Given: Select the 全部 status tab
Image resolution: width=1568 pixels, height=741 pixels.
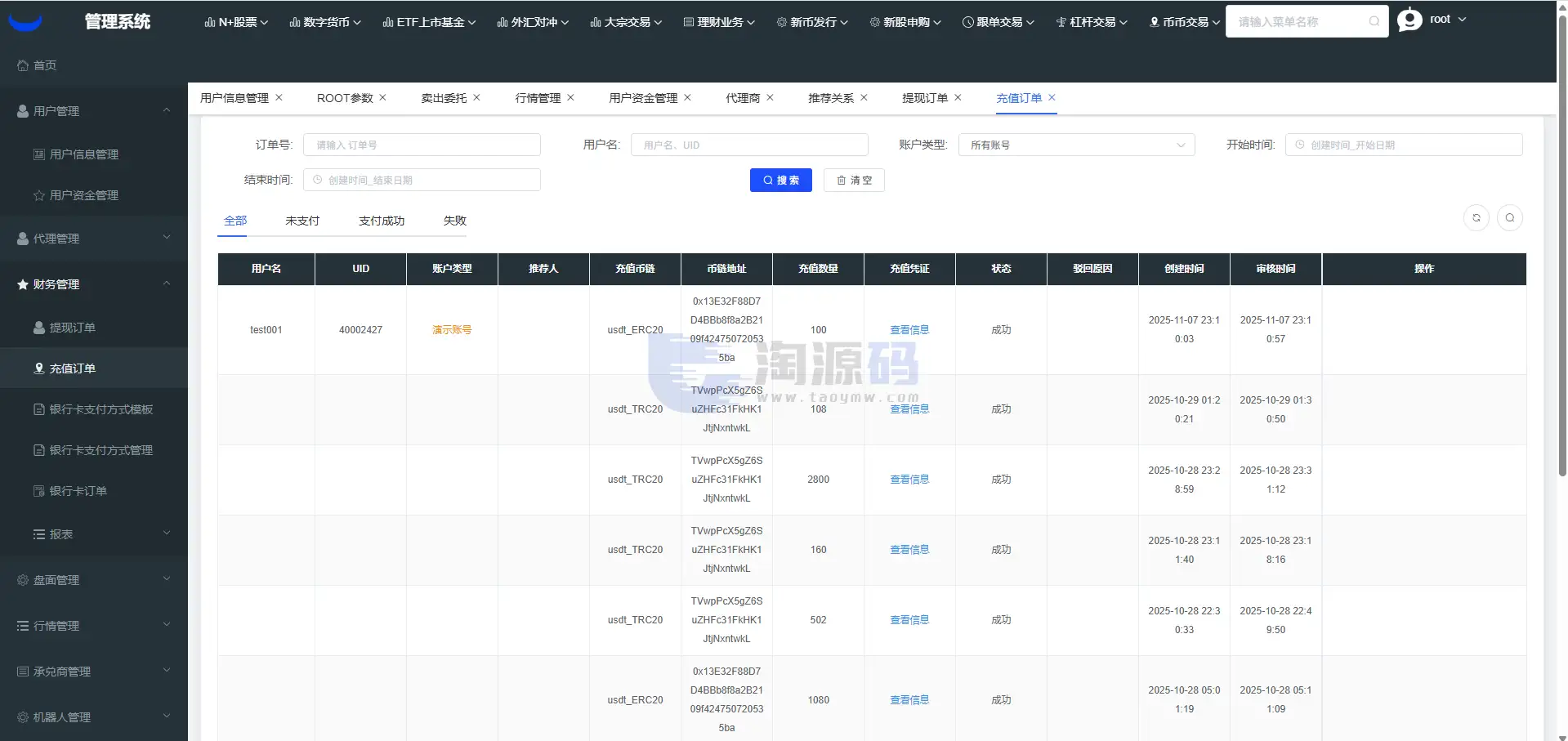Looking at the screenshot, I should (235, 221).
